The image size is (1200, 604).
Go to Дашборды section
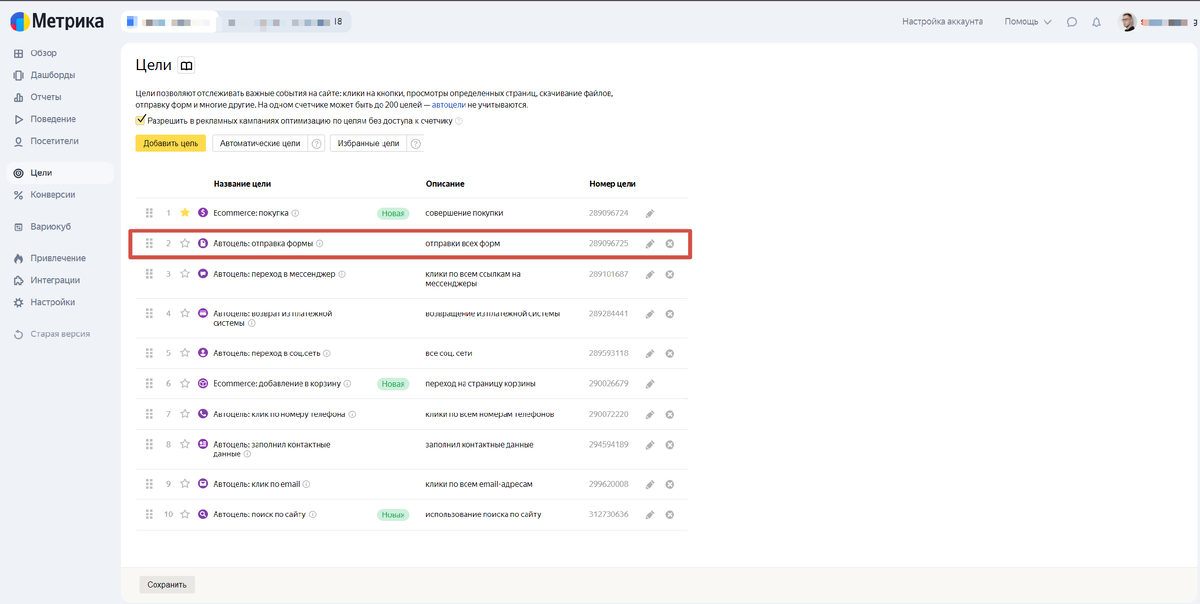tap(52, 75)
